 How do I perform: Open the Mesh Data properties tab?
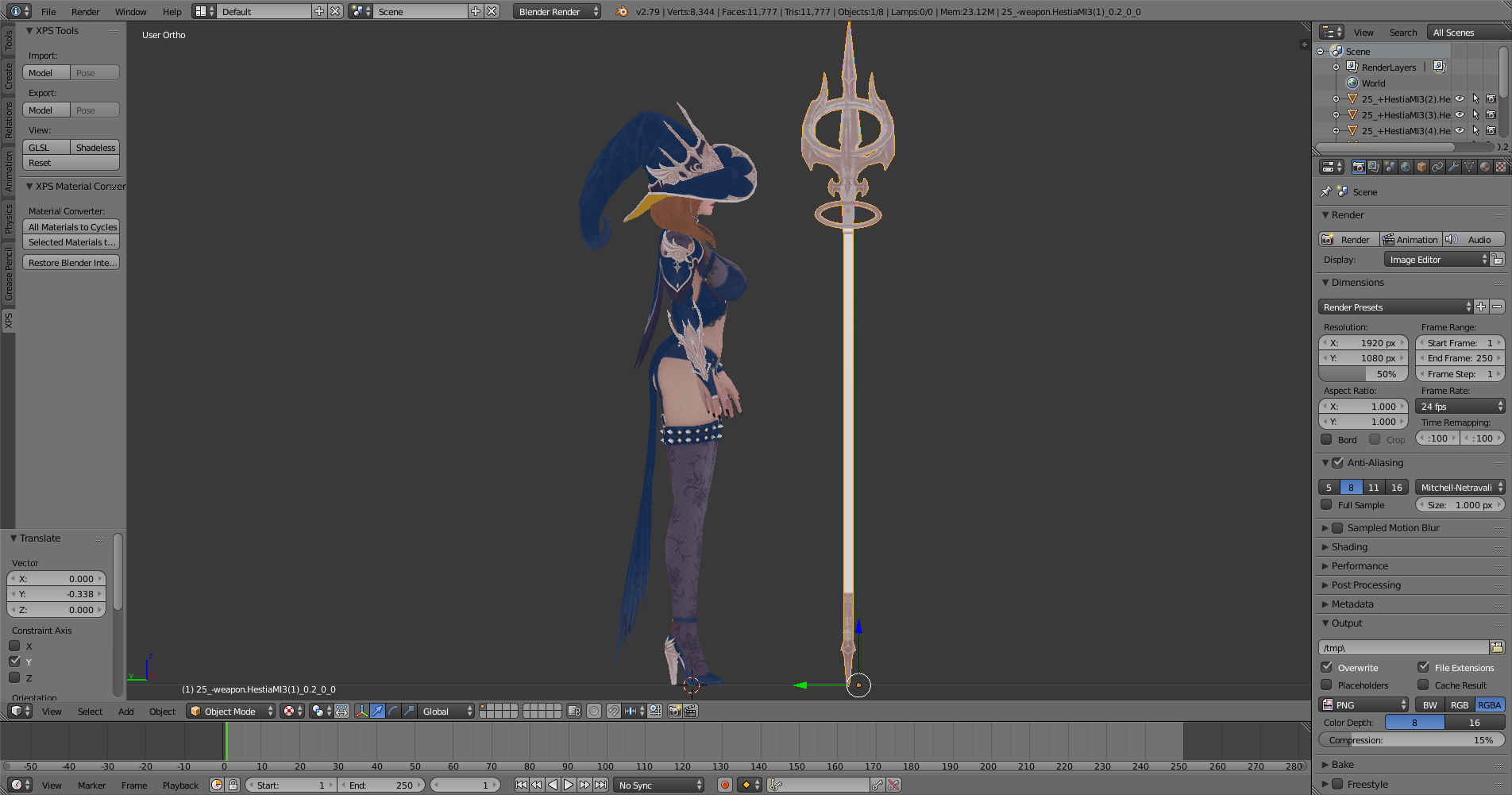point(1469,167)
